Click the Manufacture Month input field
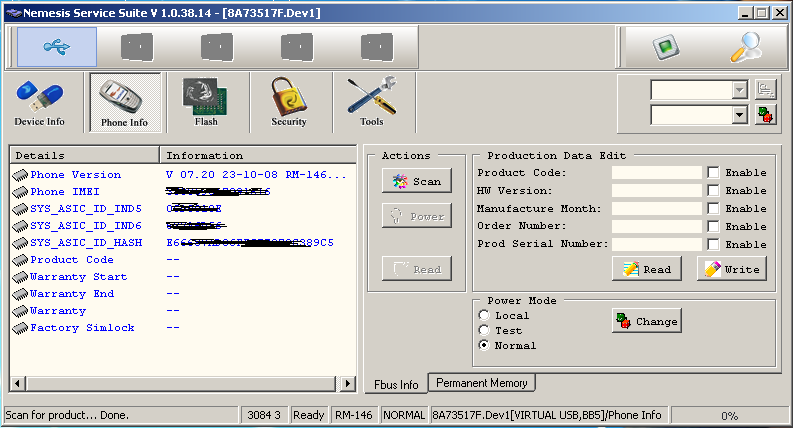 tap(656, 208)
